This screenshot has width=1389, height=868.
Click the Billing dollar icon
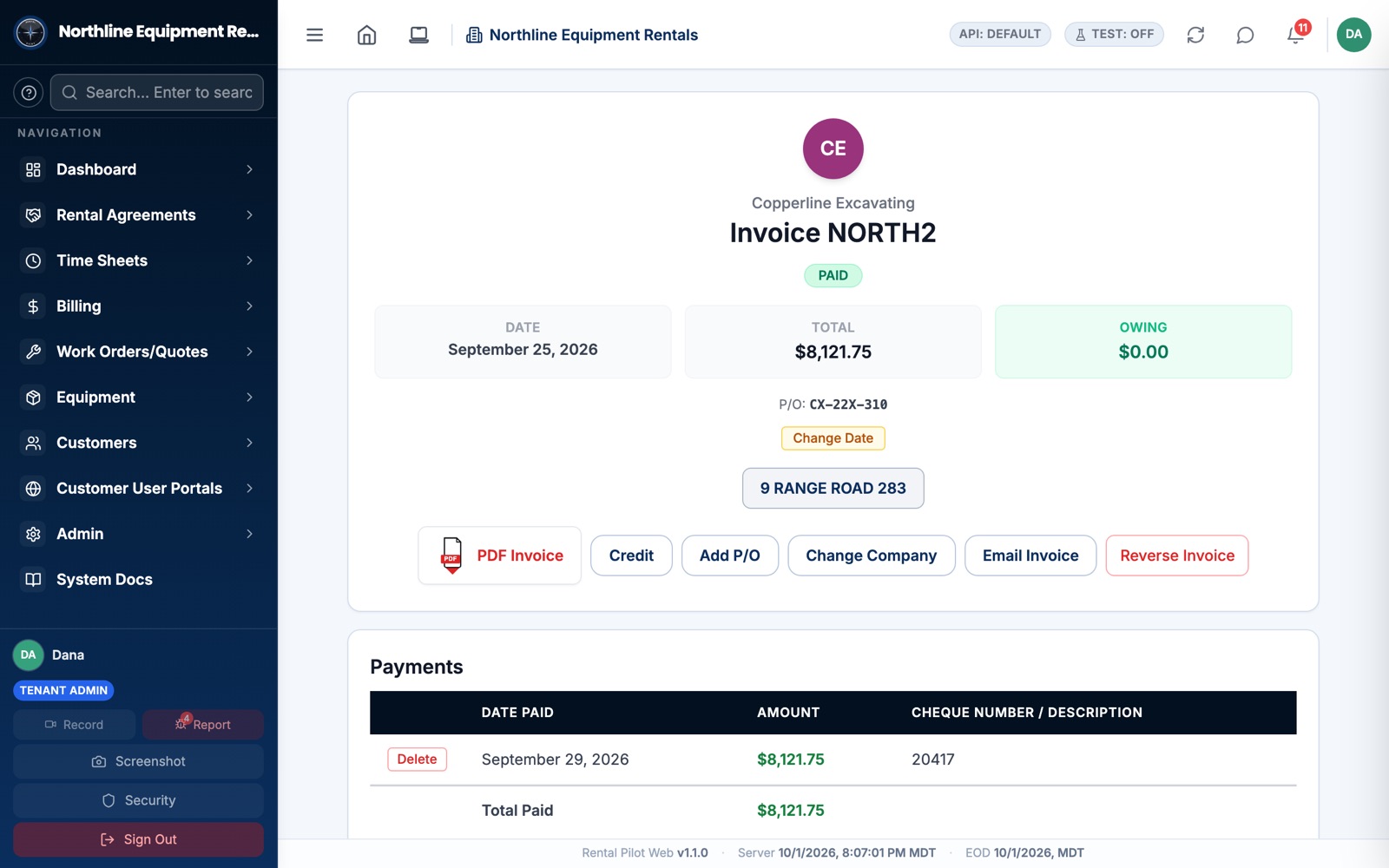[33, 306]
